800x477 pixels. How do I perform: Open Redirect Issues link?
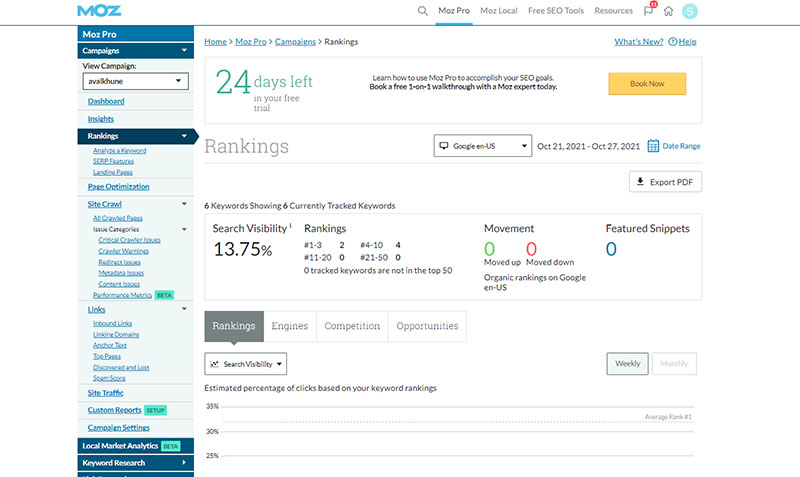pyautogui.click(x=119, y=262)
